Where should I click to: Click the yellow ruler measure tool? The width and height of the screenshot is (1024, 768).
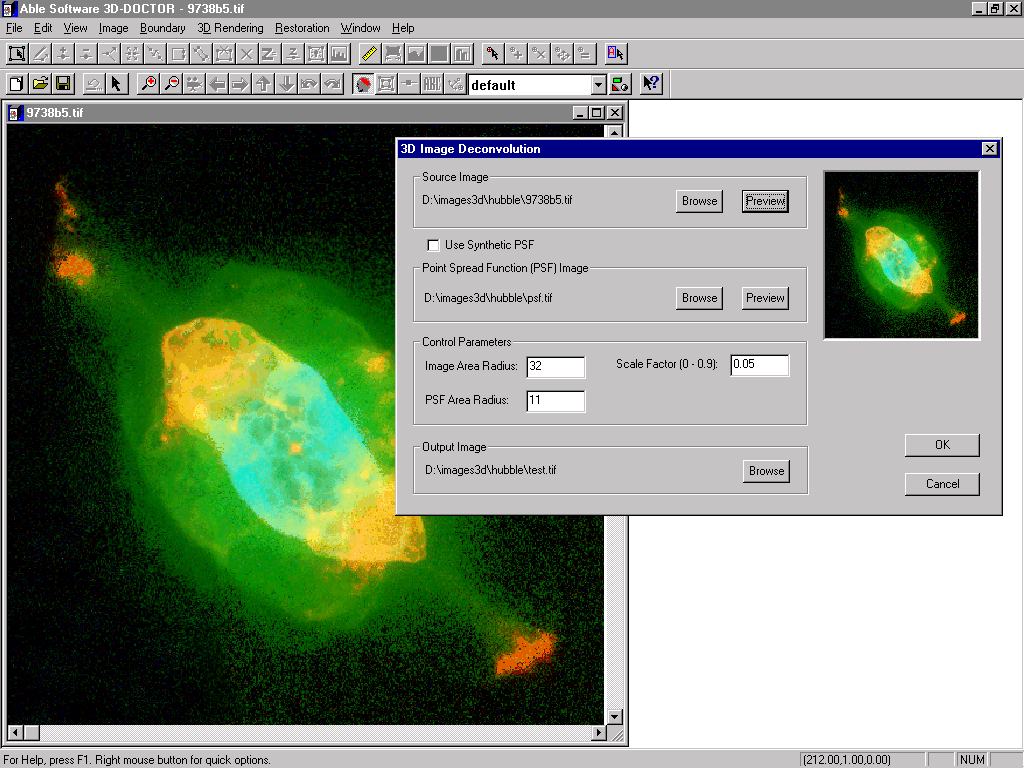369,54
